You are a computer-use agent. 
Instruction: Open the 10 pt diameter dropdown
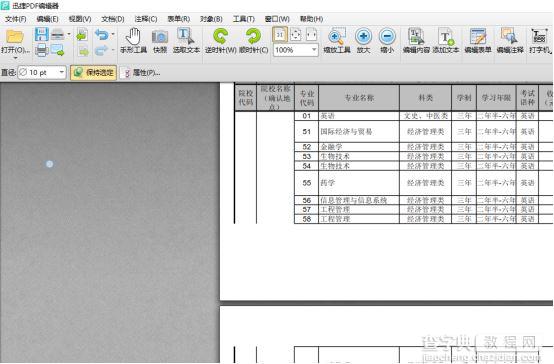tap(62, 72)
